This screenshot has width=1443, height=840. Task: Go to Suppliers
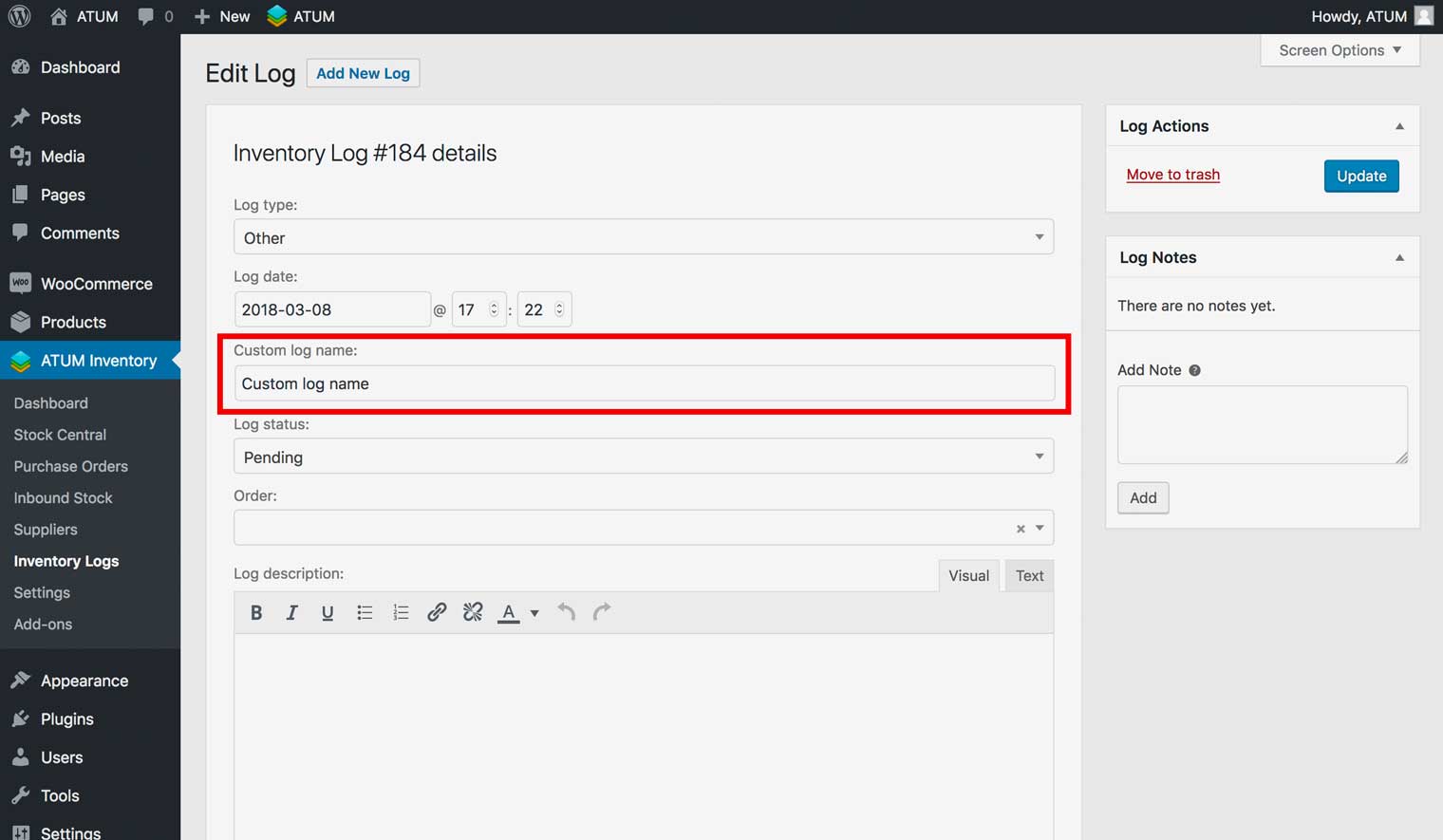[x=46, y=530]
